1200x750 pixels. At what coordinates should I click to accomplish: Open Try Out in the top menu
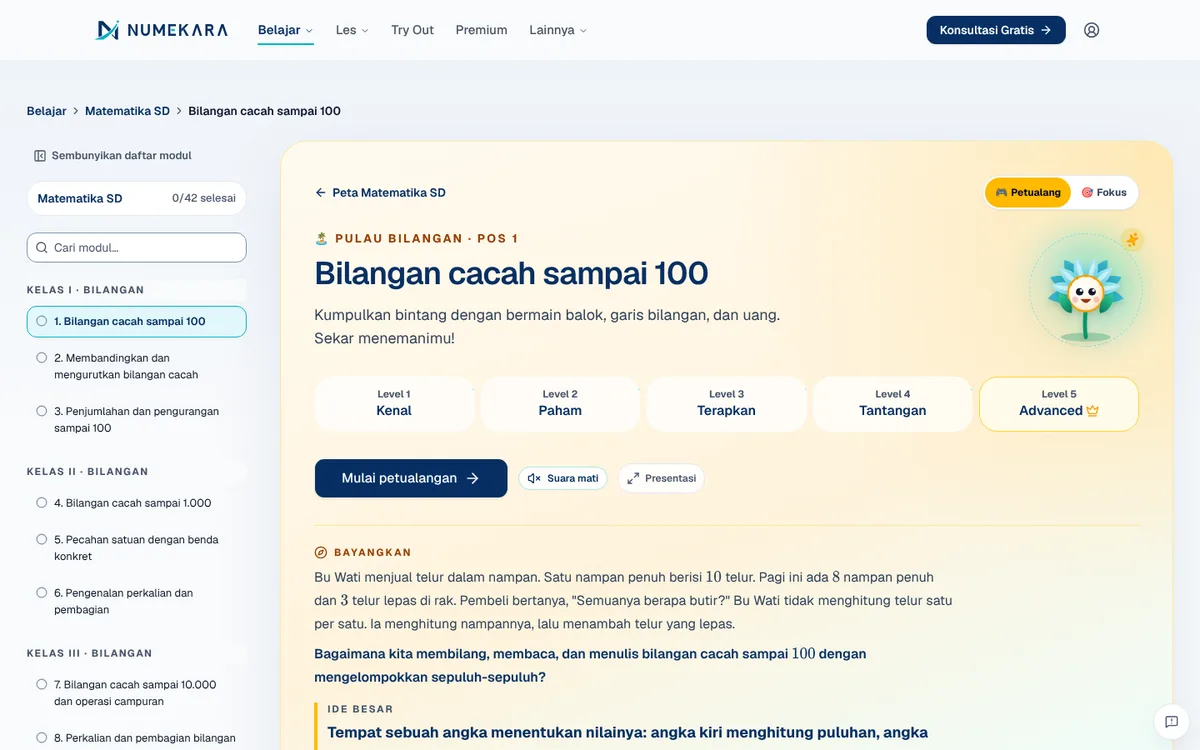pyautogui.click(x=412, y=30)
